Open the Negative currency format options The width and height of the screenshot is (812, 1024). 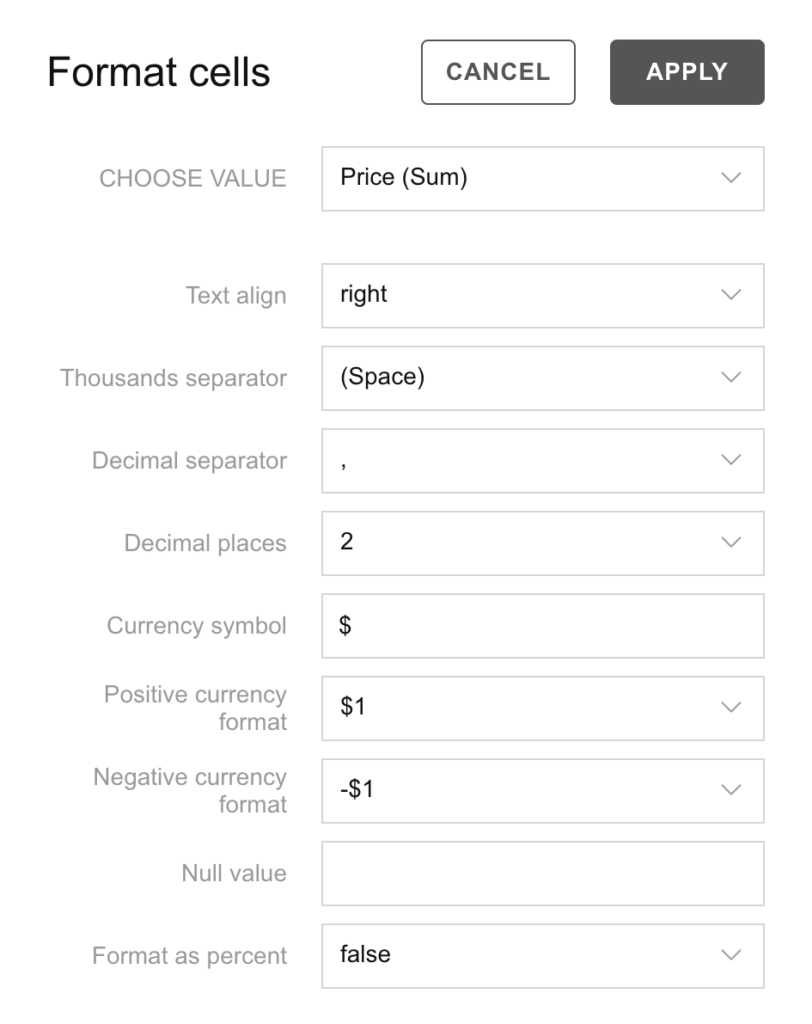pos(540,790)
